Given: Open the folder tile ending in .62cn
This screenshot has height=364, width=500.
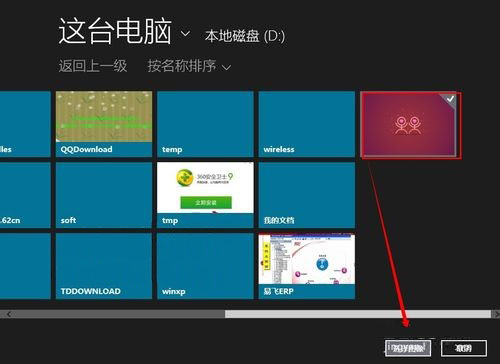Looking at the screenshot, I should (x=25, y=195).
